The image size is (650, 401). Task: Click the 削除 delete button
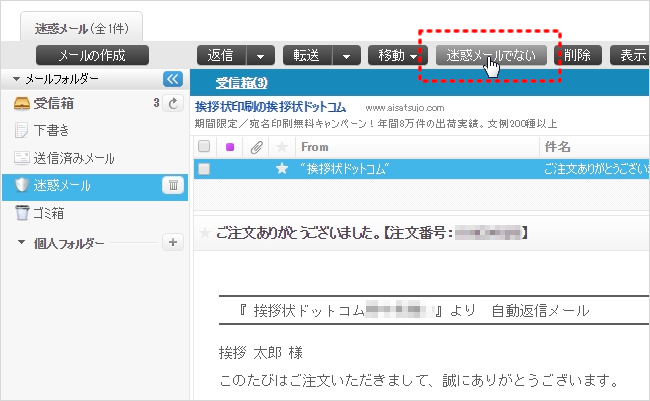pyautogui.click(x=577, y=55)
